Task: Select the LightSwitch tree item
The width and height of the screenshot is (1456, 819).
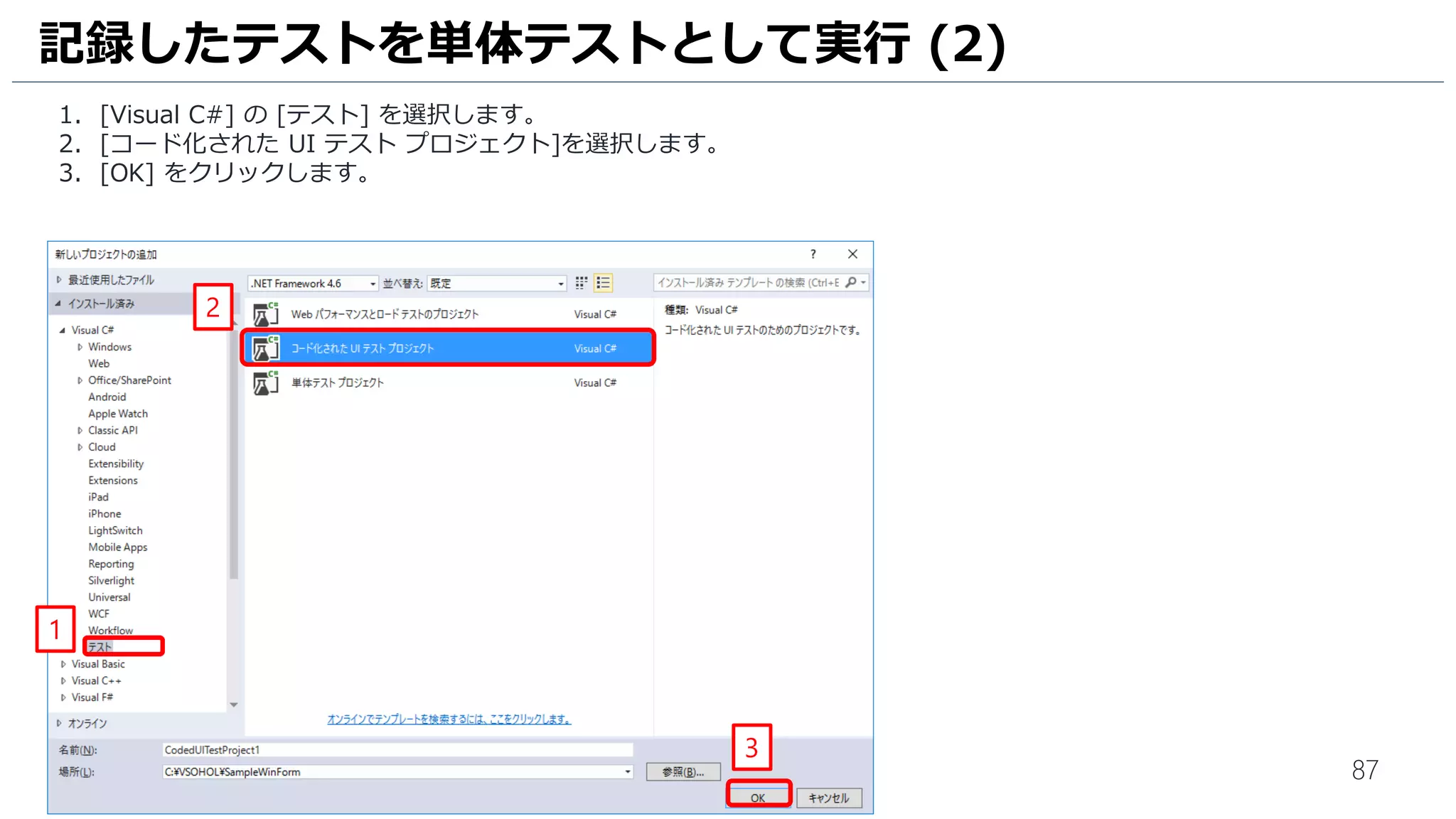Action: (x=115, y=530)
